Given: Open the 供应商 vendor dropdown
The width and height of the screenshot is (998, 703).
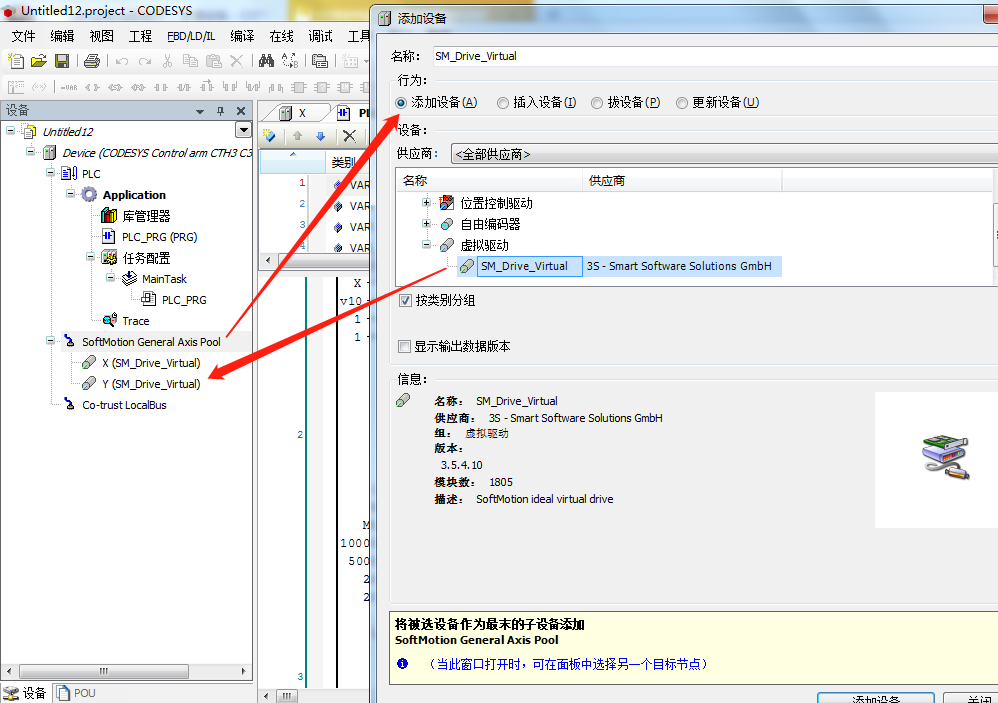Looking at the screenshot, I should click(724, 154).
